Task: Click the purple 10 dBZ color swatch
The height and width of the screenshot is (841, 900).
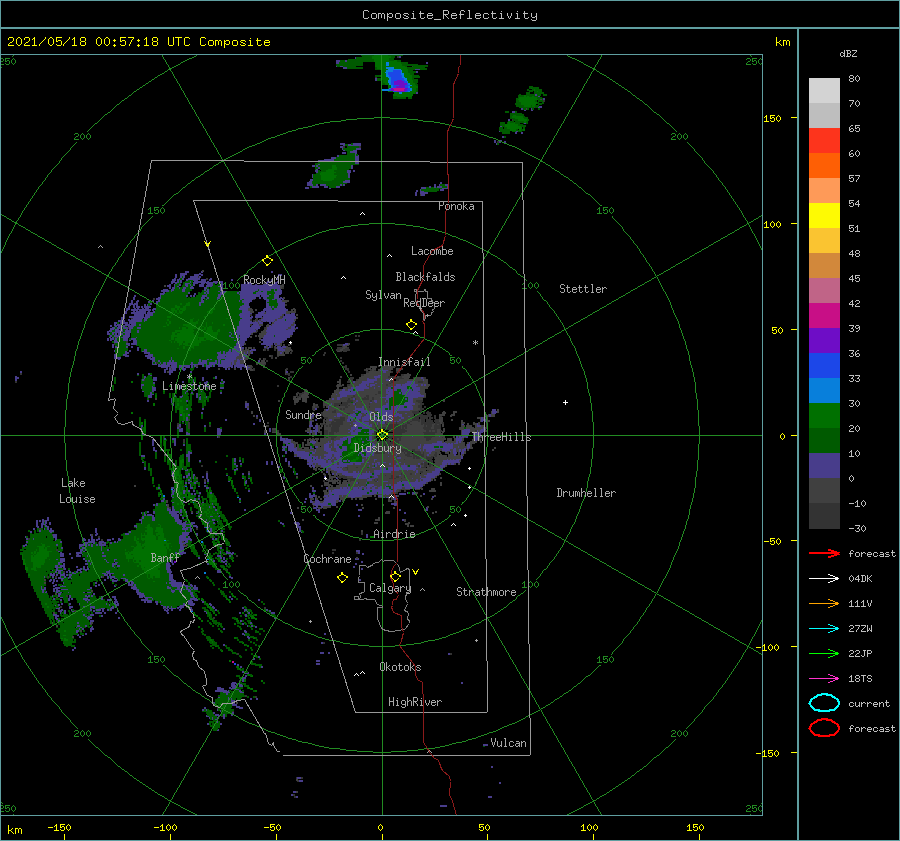Action: pyautogui.click(x=824, y=465)
